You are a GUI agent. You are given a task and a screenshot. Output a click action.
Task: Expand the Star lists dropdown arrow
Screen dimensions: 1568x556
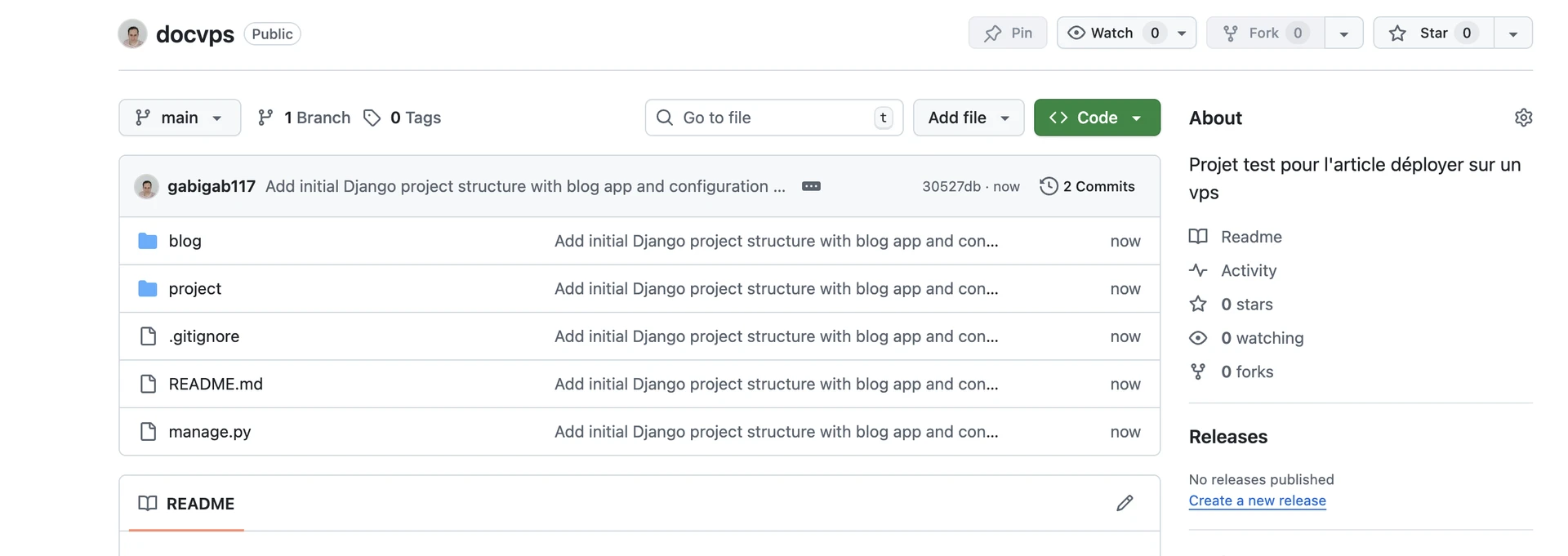click(x=1512, y=33)
